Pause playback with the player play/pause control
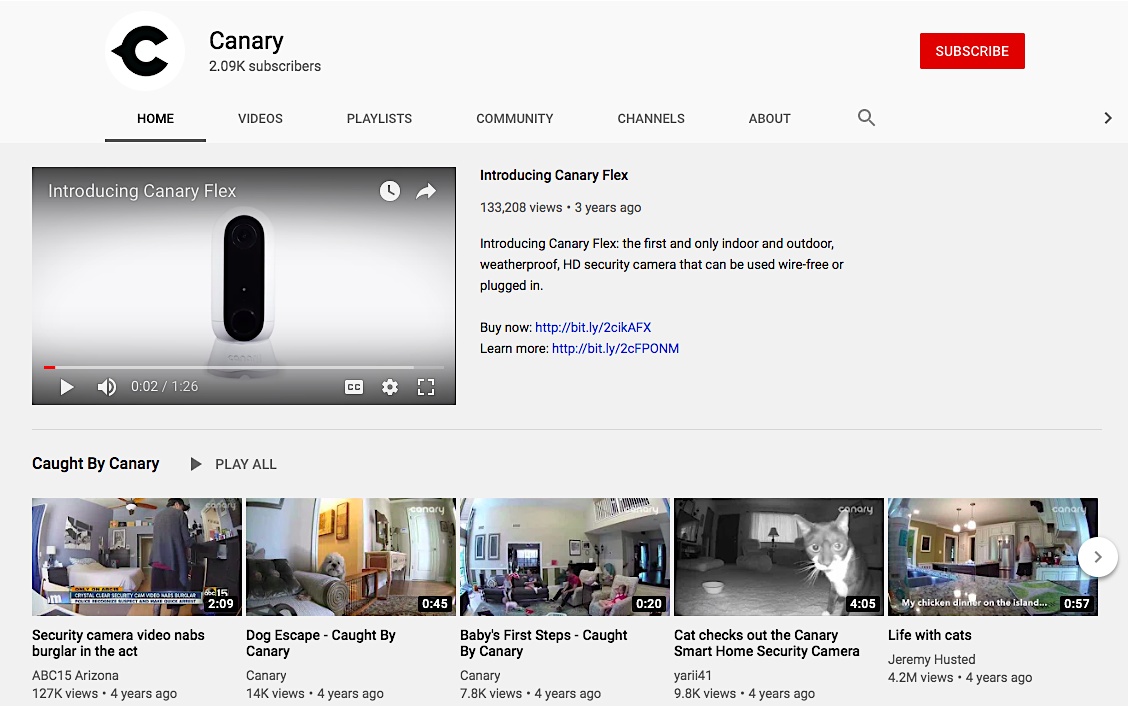 pyautogui.click(x=66, y=386)
